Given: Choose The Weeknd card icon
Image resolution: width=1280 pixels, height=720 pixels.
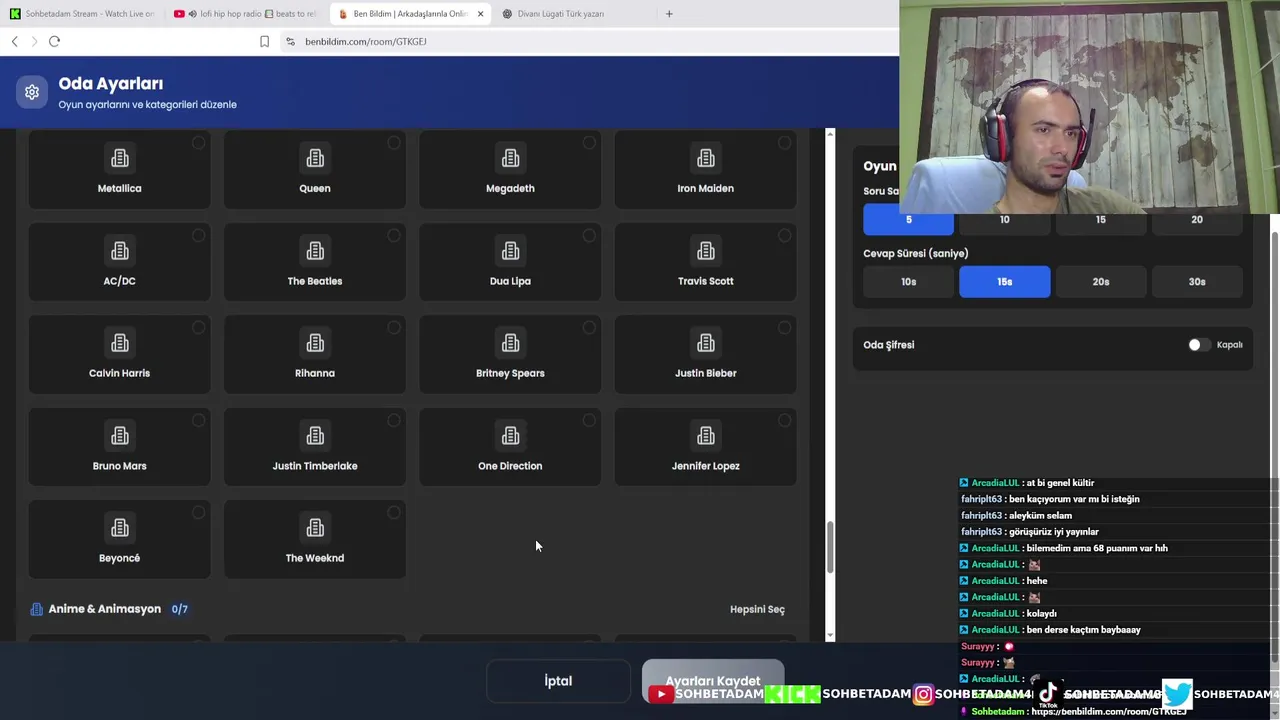Looking at the screenshot, I should pos(315,528).
